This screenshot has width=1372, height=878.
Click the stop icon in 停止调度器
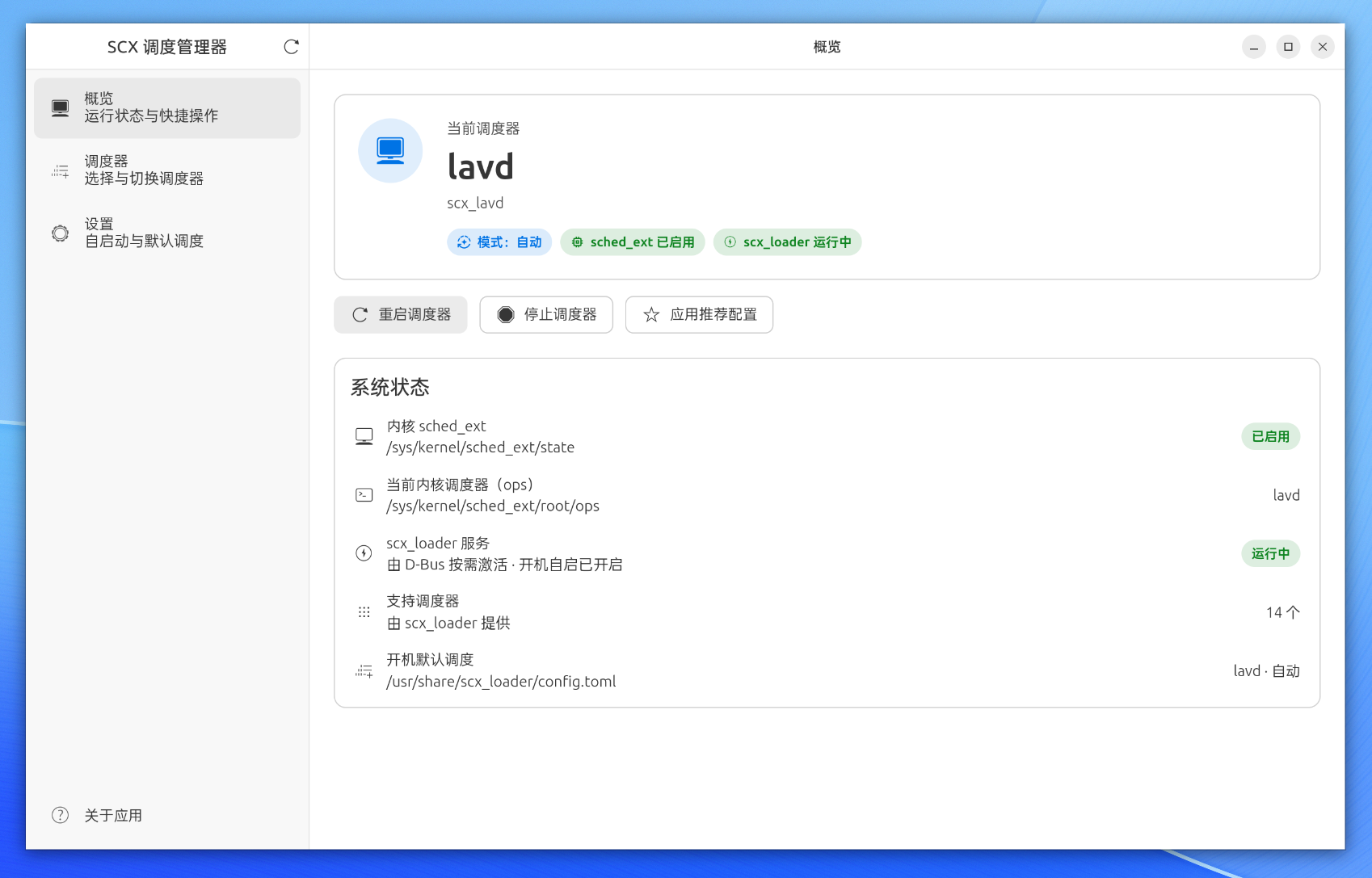click(506, 315)
